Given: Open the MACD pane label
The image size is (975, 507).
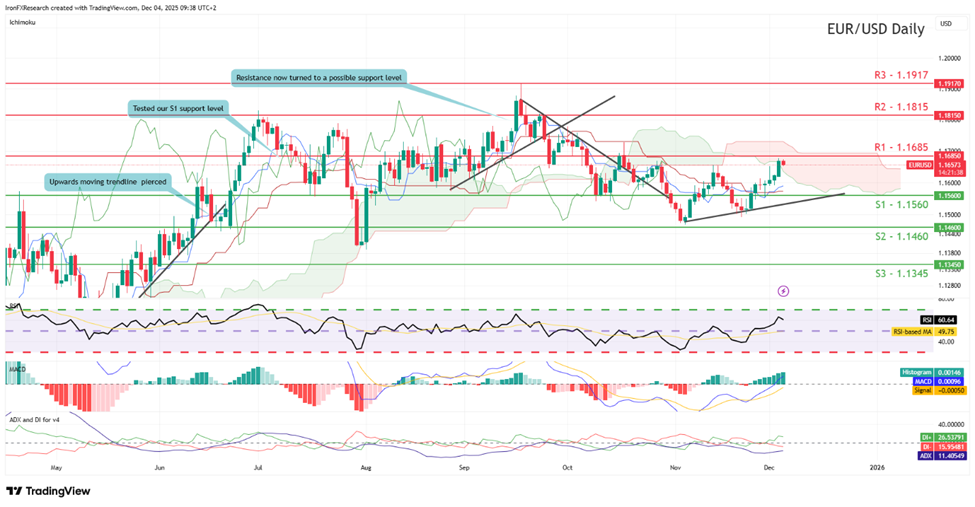Looking at the screenshot, I should pyautogui.click(x=16, y=366).
